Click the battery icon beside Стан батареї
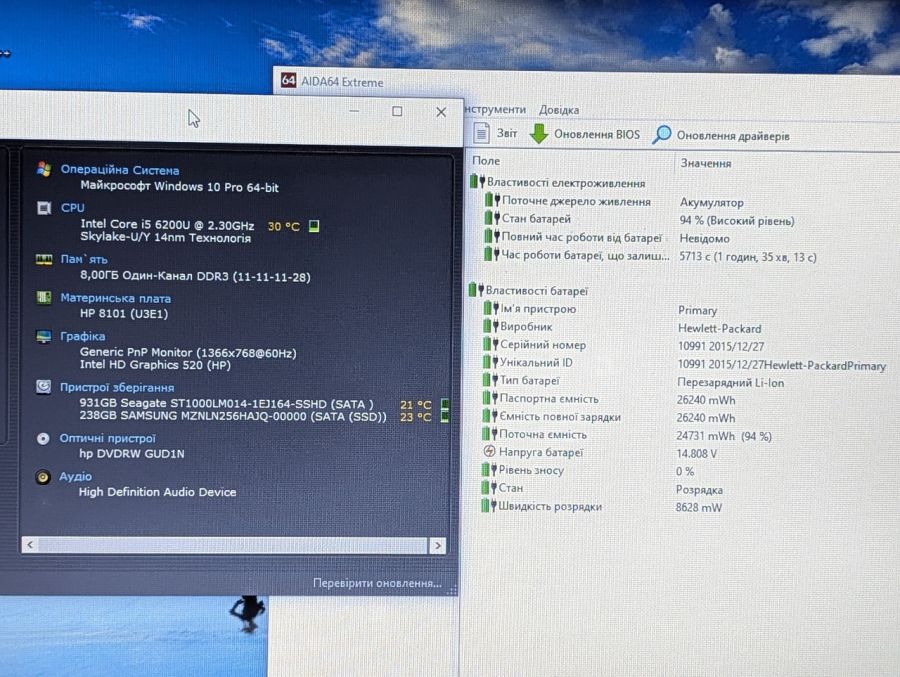Screen dimensions: 900x677 pyautogui.click(x=492, y=218)
